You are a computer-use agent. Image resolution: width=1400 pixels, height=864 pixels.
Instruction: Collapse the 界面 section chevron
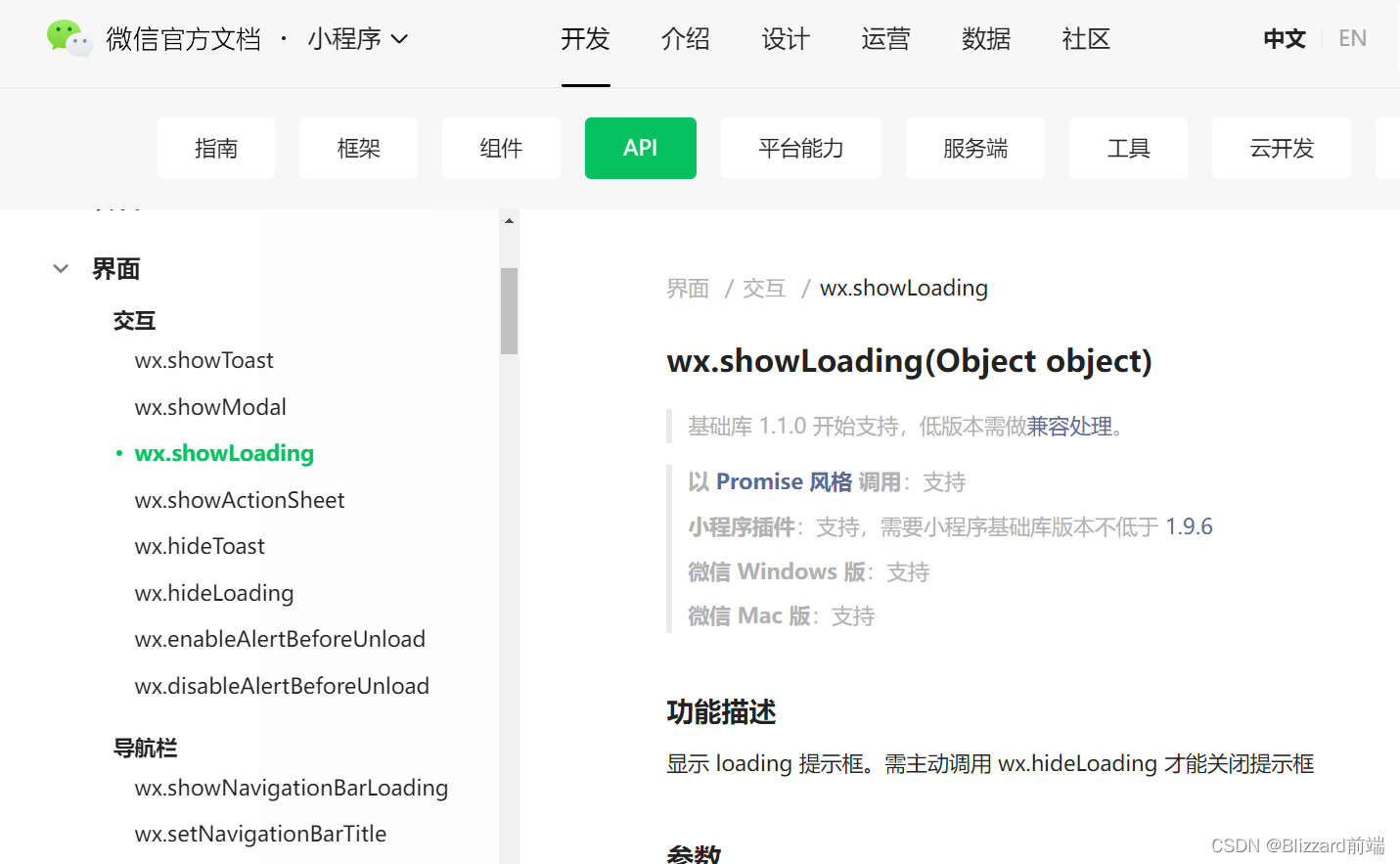tap(61, 269)
